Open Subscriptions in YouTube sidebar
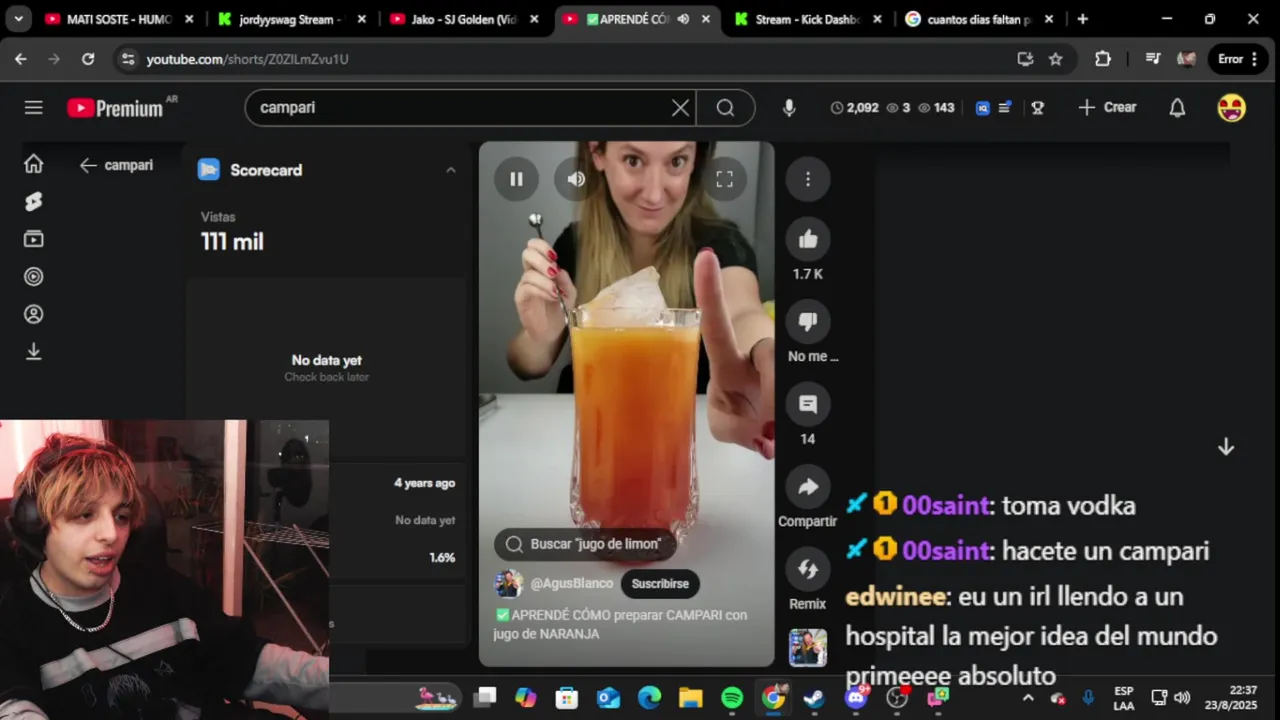The height and width of the screenshot is (720, 1280). (x=34, y=239)
